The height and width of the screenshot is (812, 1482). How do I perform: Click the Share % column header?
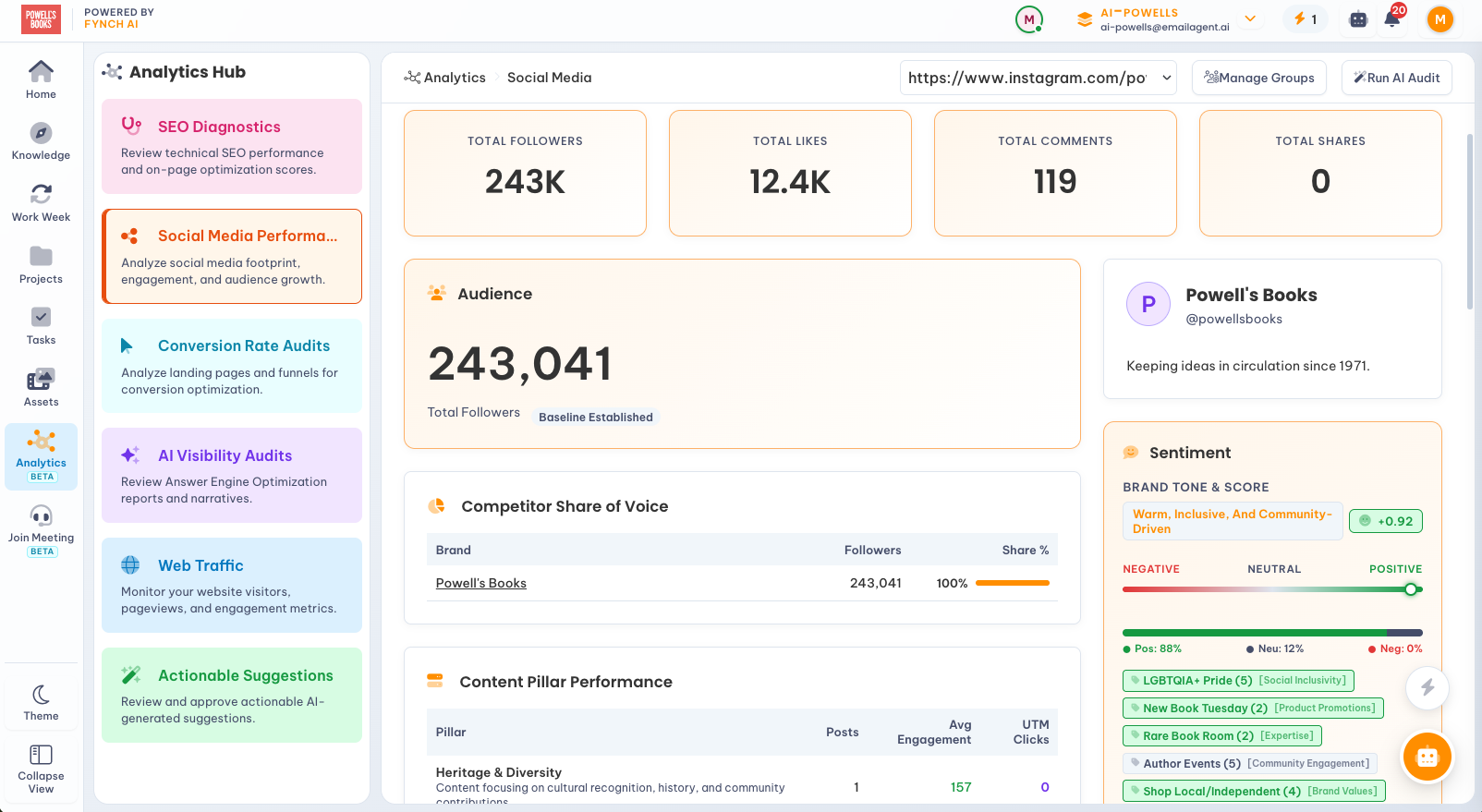click(1026, 550)
